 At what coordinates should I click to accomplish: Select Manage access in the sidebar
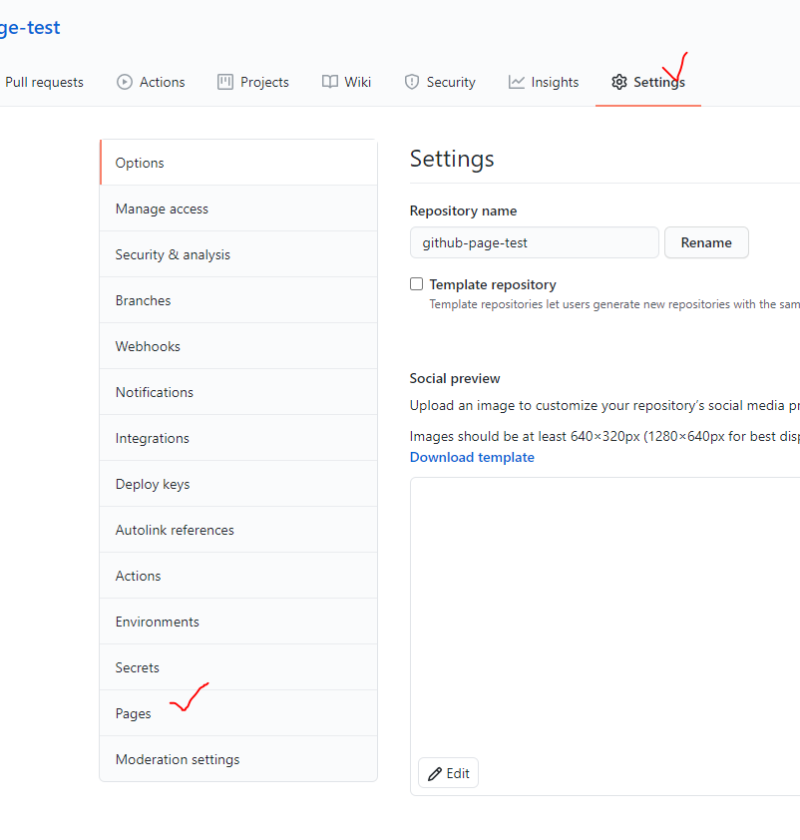[x=162, y=209]
